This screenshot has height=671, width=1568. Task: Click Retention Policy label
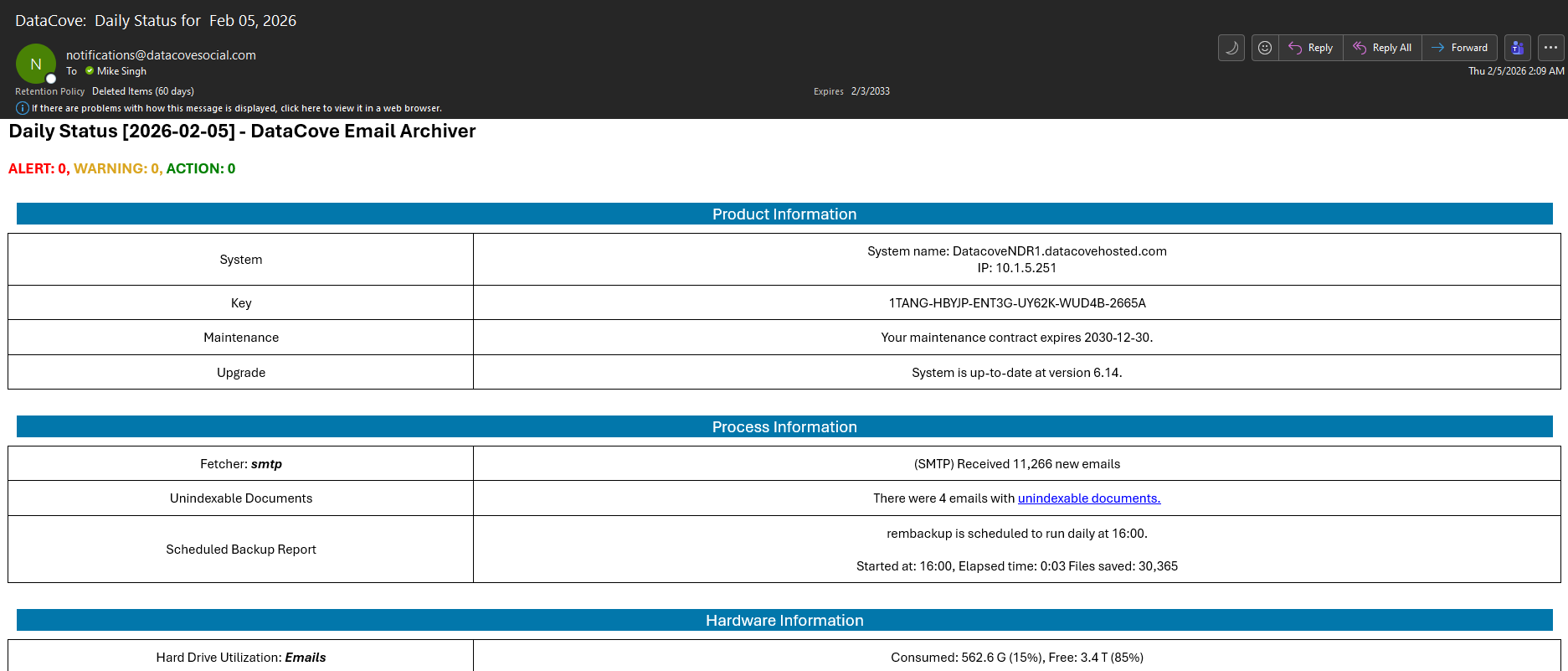(x=49, y=91)
